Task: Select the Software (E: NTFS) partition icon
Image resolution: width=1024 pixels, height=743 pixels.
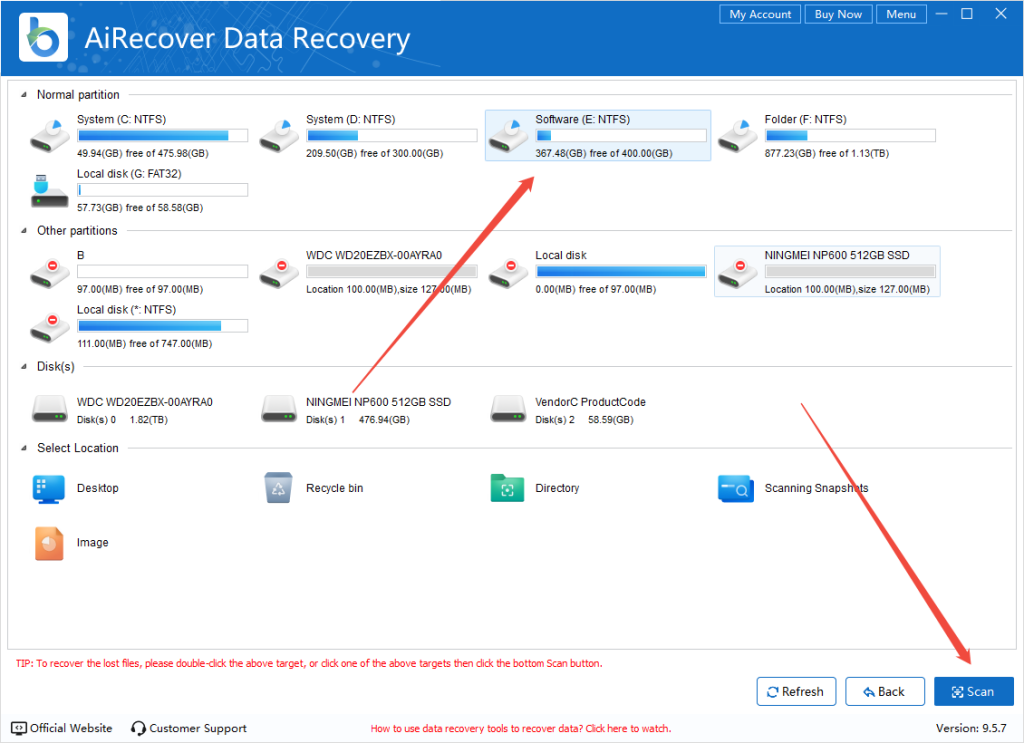Action: click(x=509, y=136)
